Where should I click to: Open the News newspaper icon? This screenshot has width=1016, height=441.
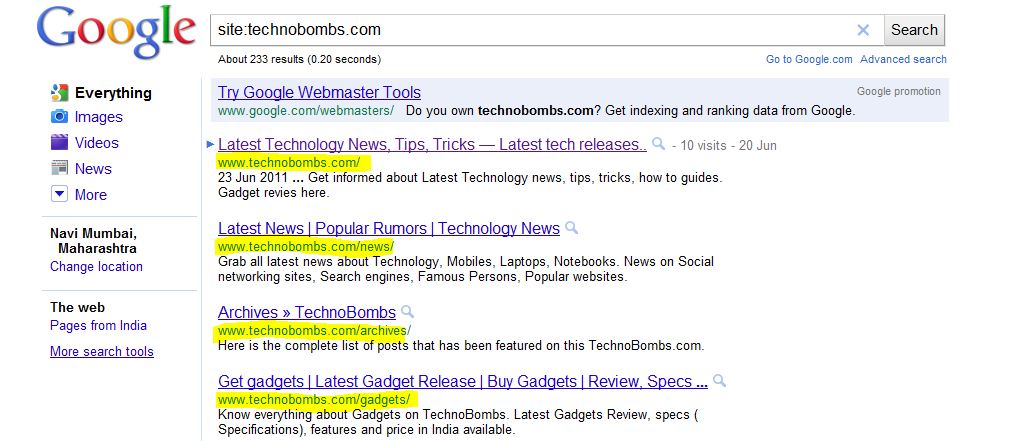[59, 168]
